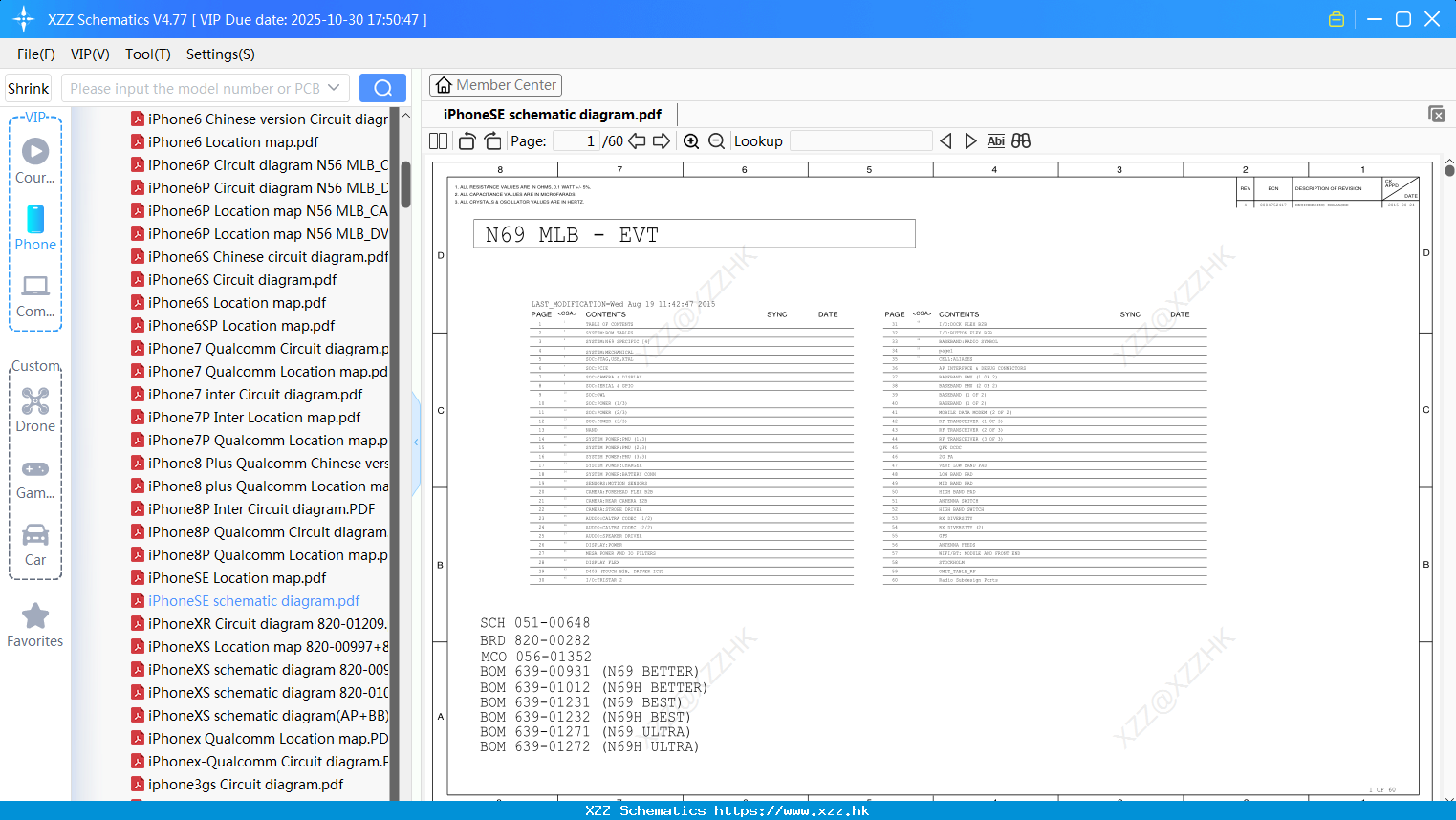Open iPhoneXR Circuit diagram 820-01209
1456x820 pixels.
click(259, 624)
